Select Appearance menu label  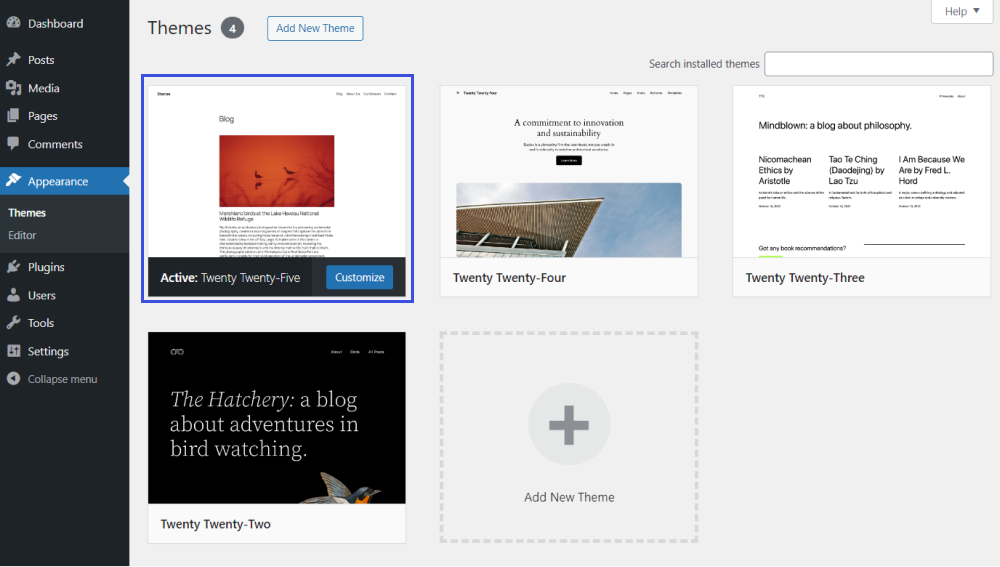coord(58,181)
